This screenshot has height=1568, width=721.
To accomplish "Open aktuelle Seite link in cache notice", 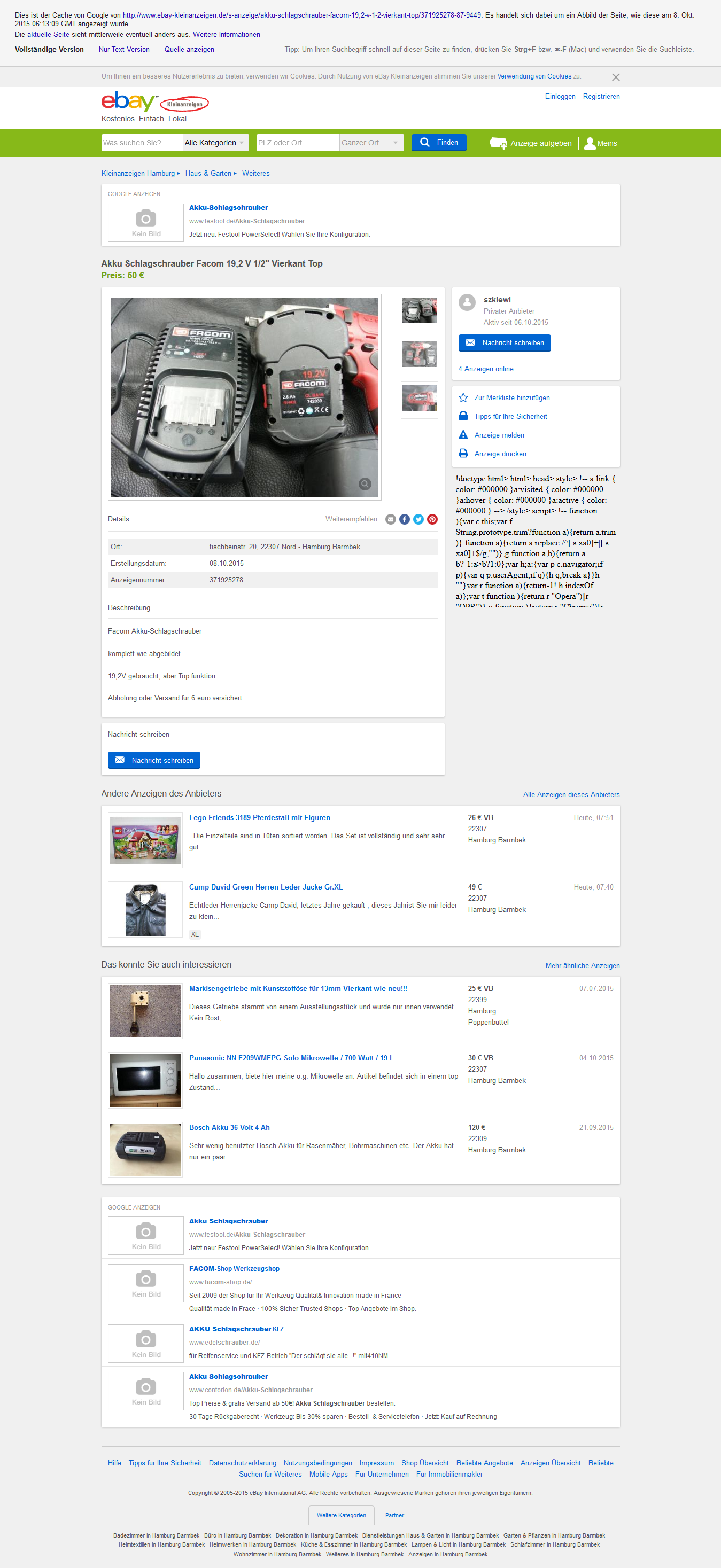I will click(x=48, y=35).
